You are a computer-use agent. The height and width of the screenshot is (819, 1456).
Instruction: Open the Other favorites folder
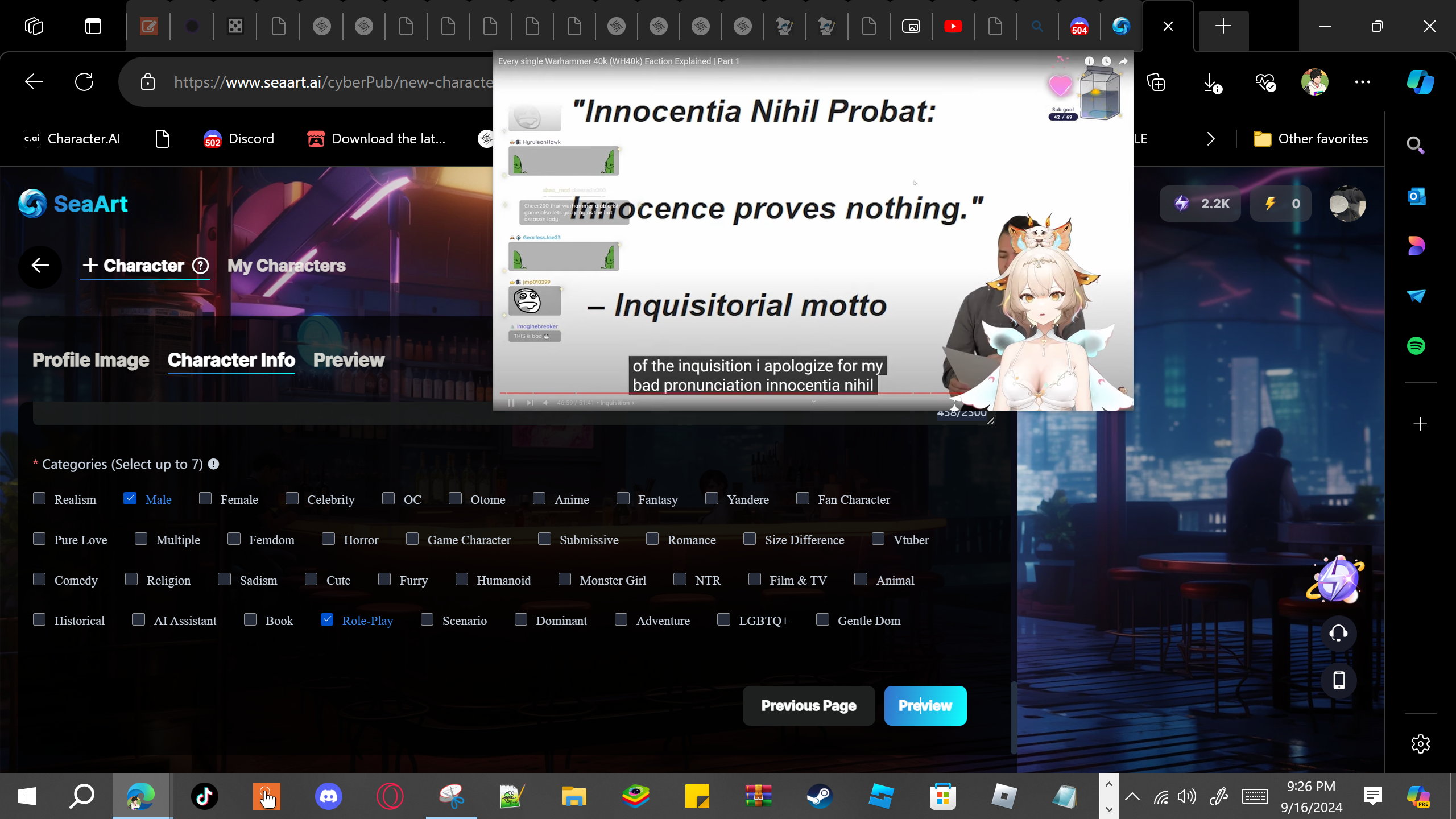tap(1311, 139)
